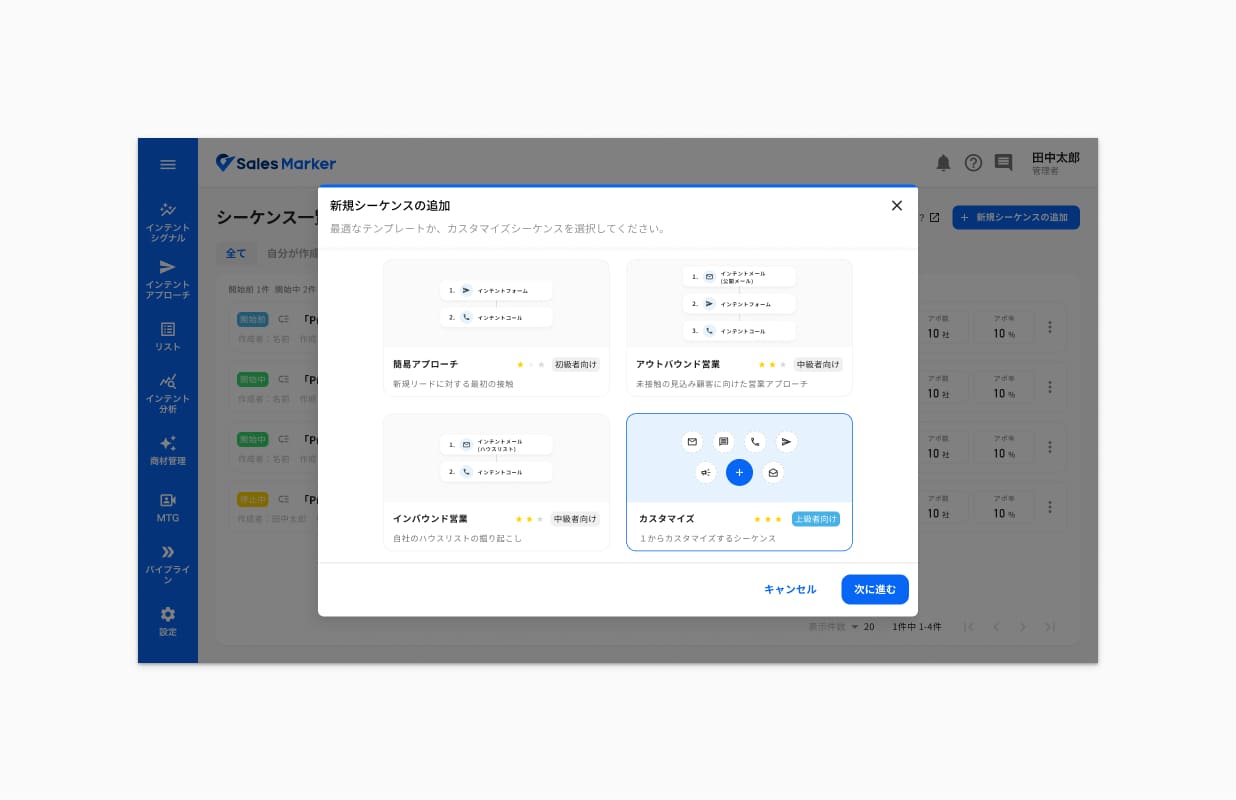Select パイプライン in the sidebar
Image resolution: width=1236 pixels, height=800 pixels.
pyautogui.click(x=168, y=565)
